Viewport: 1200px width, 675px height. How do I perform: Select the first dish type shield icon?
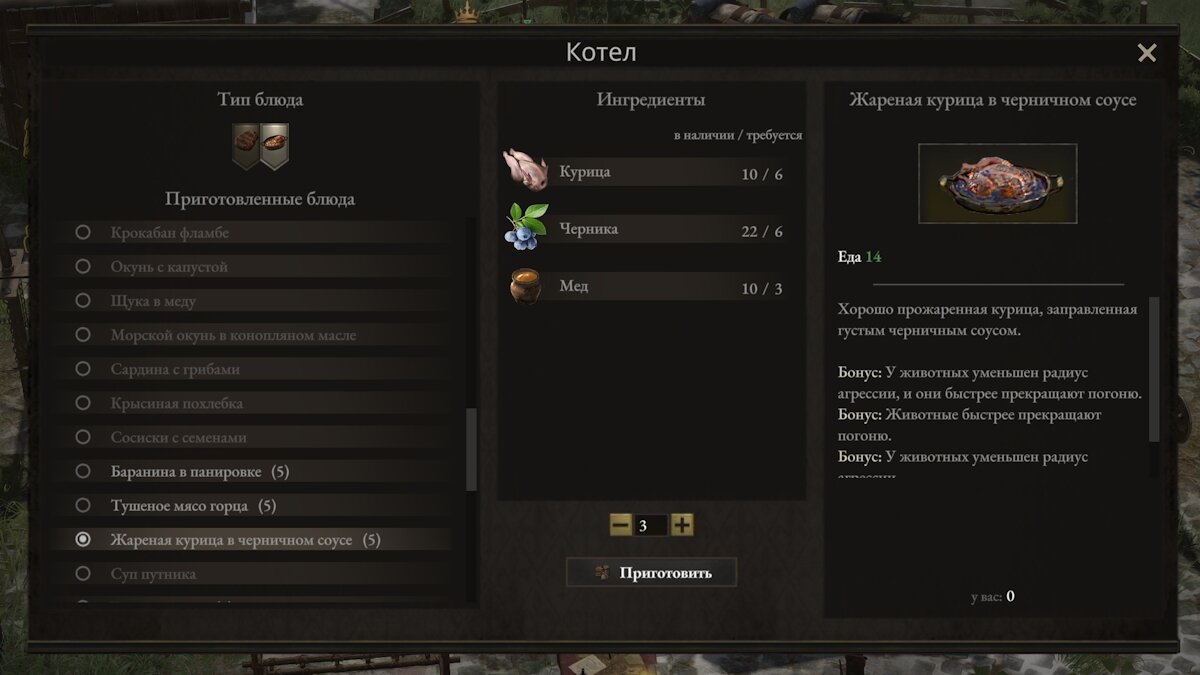click(x=246, y=146)
